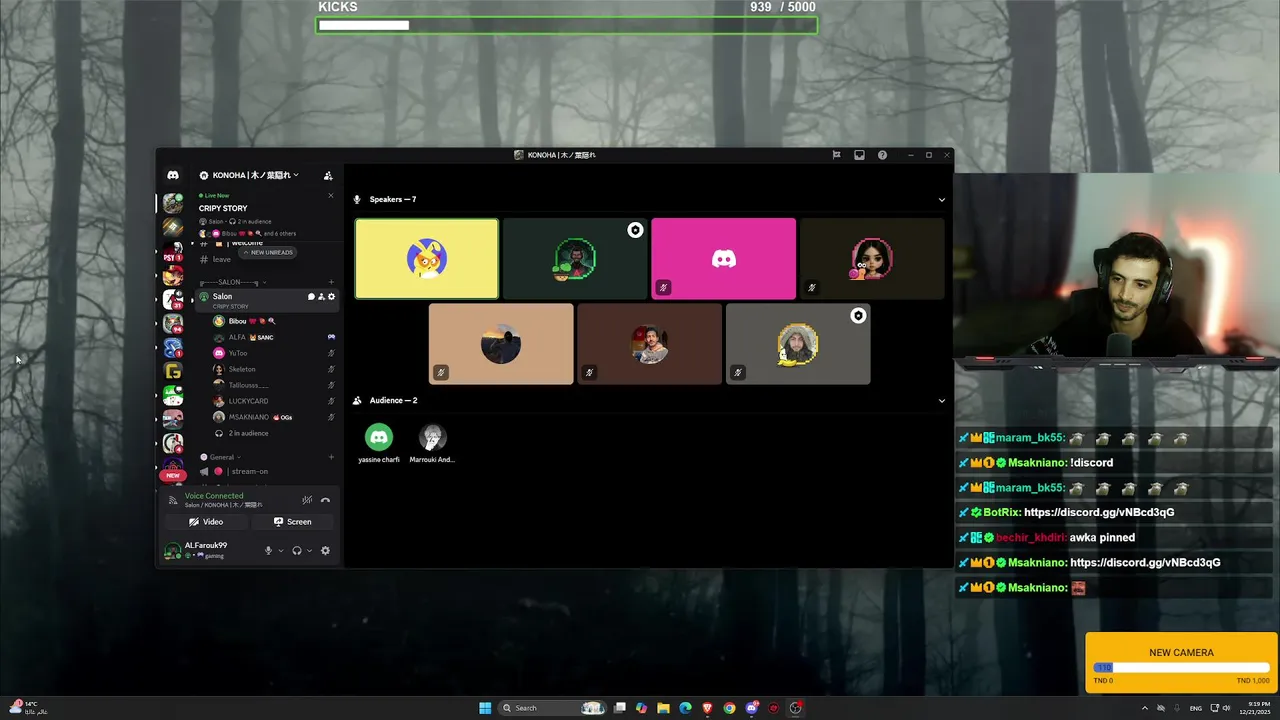The height and width of the screenshot is (720, 1280).
Task: Open user settings gear beside ALFarouk99
Action: click(x=325, y=551)
